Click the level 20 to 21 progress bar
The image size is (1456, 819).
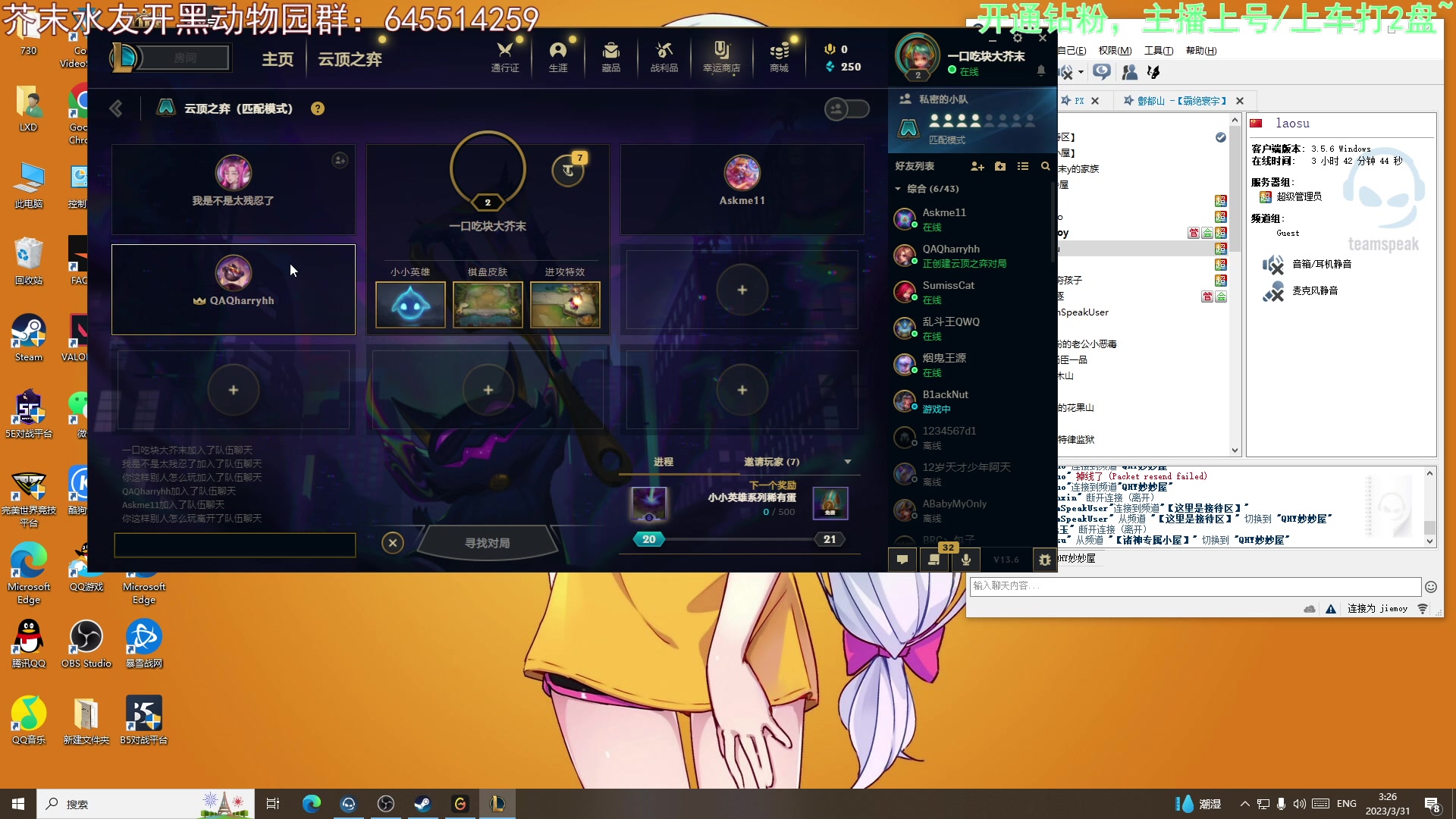click(x=739, y=539)
